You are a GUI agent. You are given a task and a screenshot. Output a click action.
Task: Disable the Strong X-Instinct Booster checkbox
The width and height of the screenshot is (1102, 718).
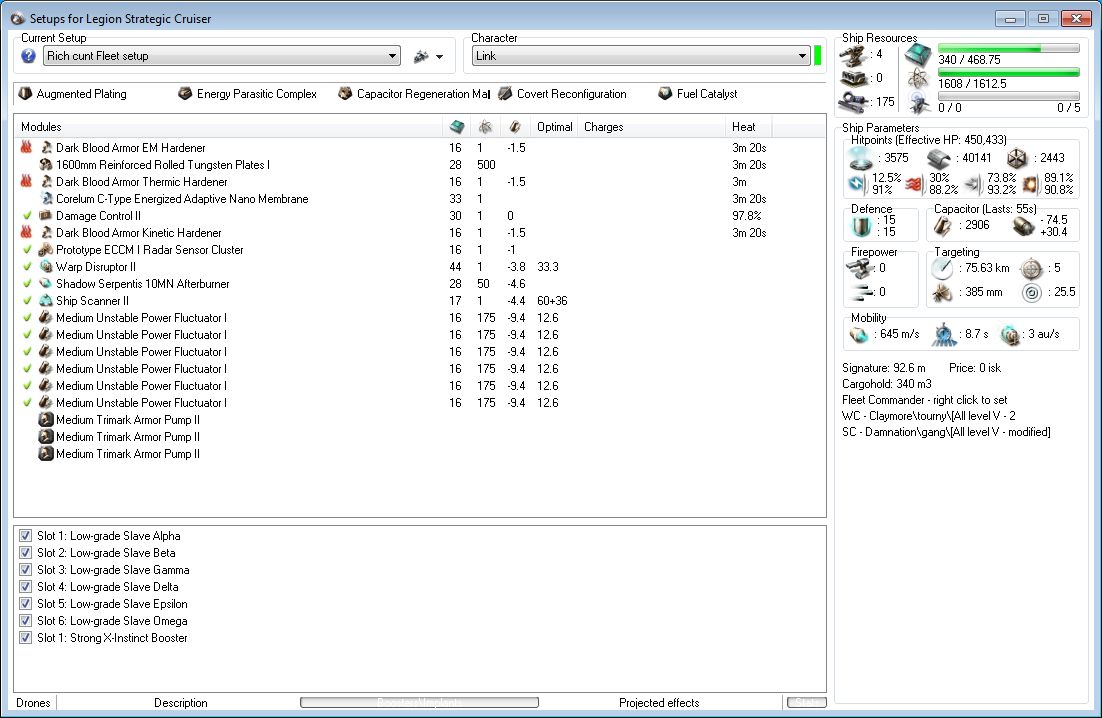coord(26,638)
